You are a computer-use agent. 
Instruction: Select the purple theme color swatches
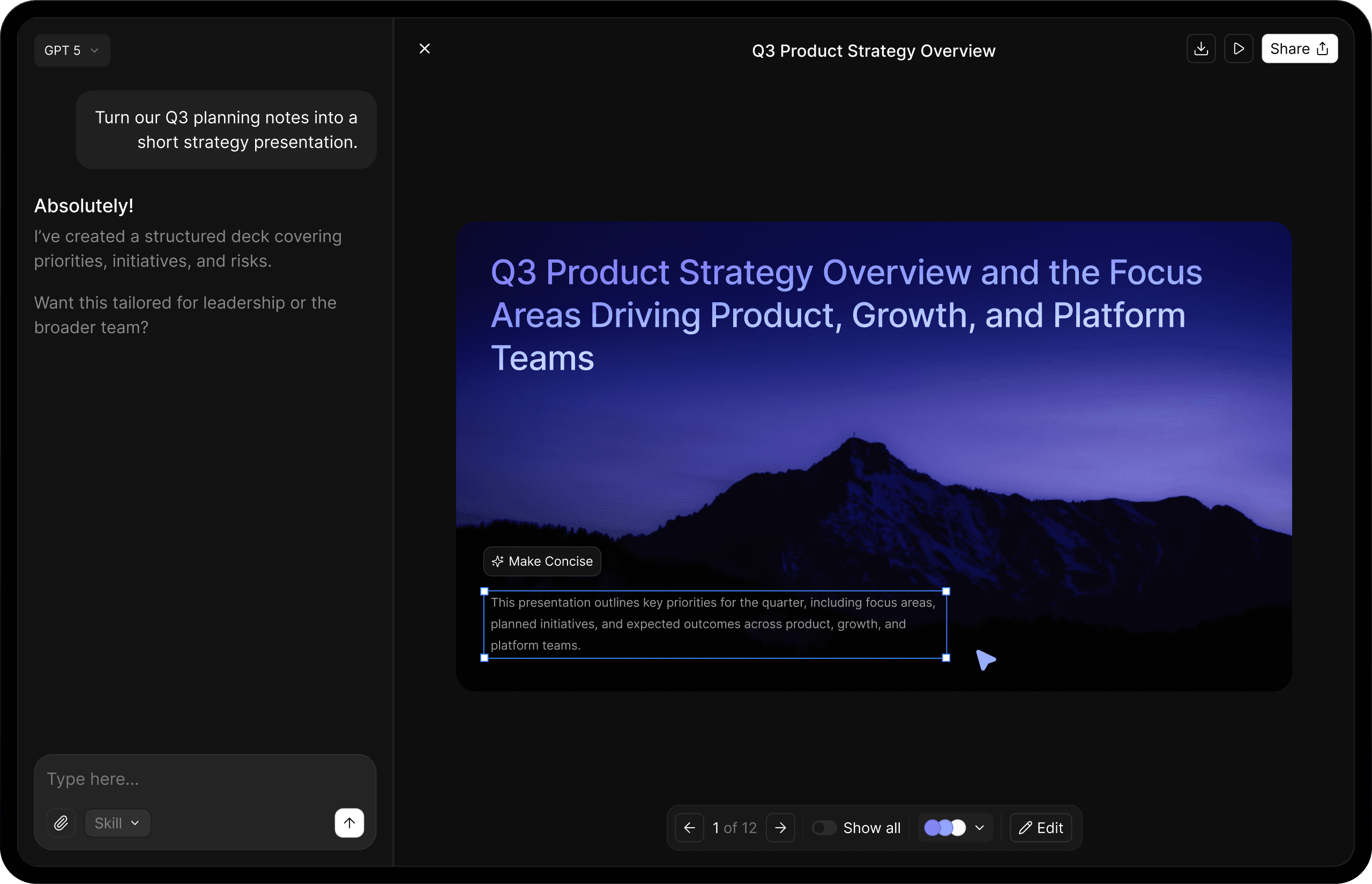945,828
